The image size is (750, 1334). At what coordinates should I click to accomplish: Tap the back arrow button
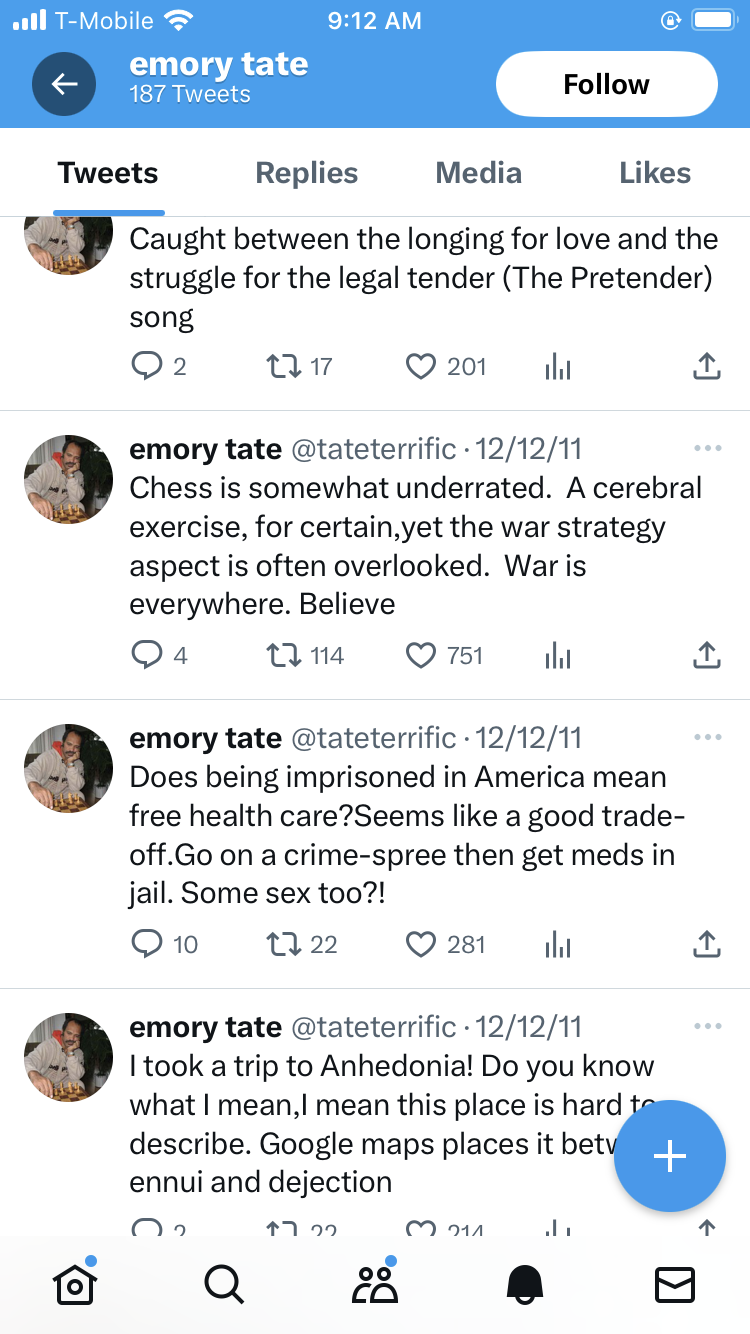click(x=64, y=84)
